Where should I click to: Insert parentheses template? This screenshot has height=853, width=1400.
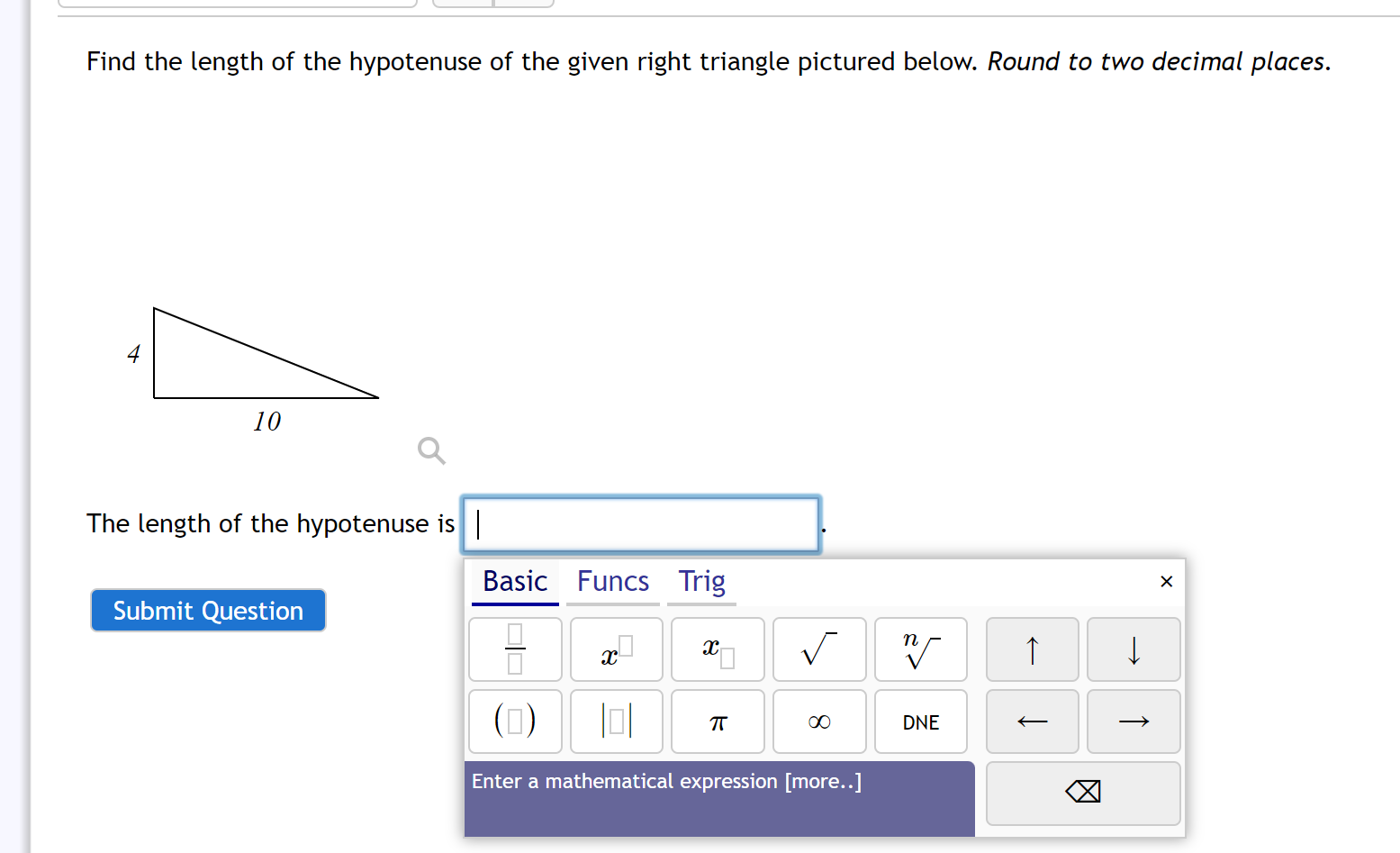(x=515, y=721)
